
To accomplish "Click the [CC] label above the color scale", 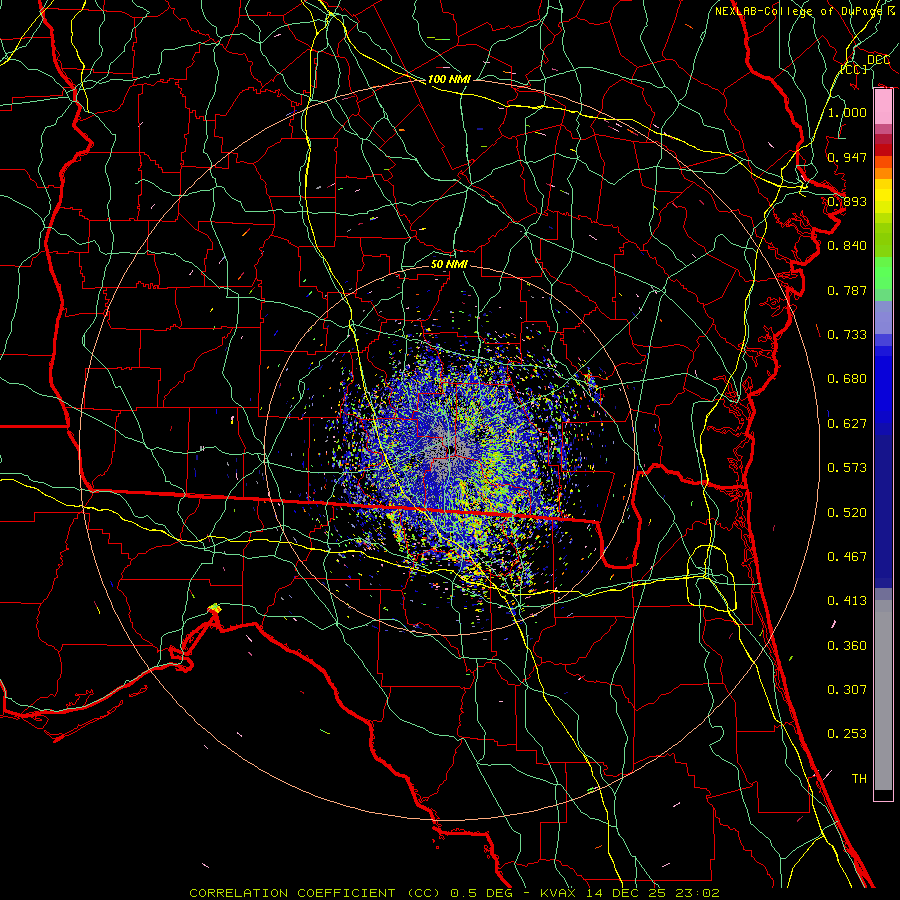I will point(854,69).
